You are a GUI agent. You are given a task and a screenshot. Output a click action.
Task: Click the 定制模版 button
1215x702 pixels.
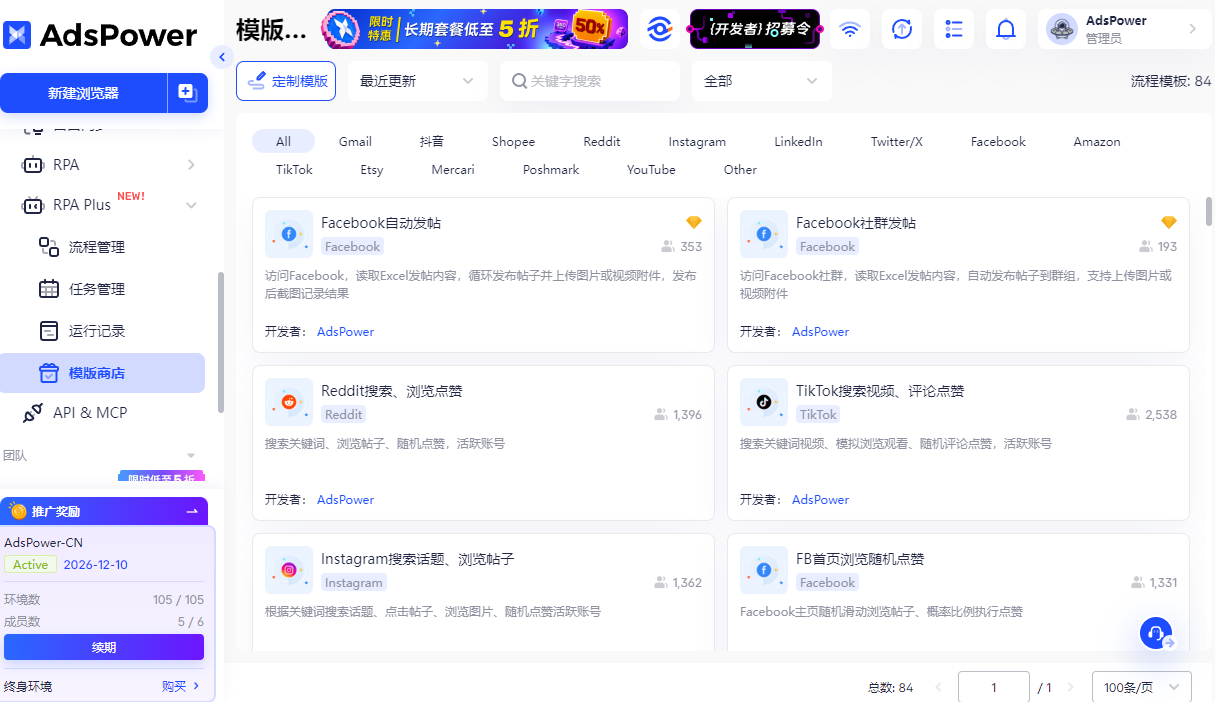tap(286, 81)
